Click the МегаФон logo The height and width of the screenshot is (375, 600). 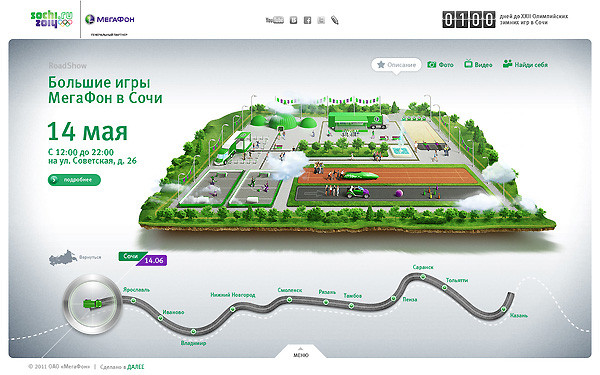(110, 19)
